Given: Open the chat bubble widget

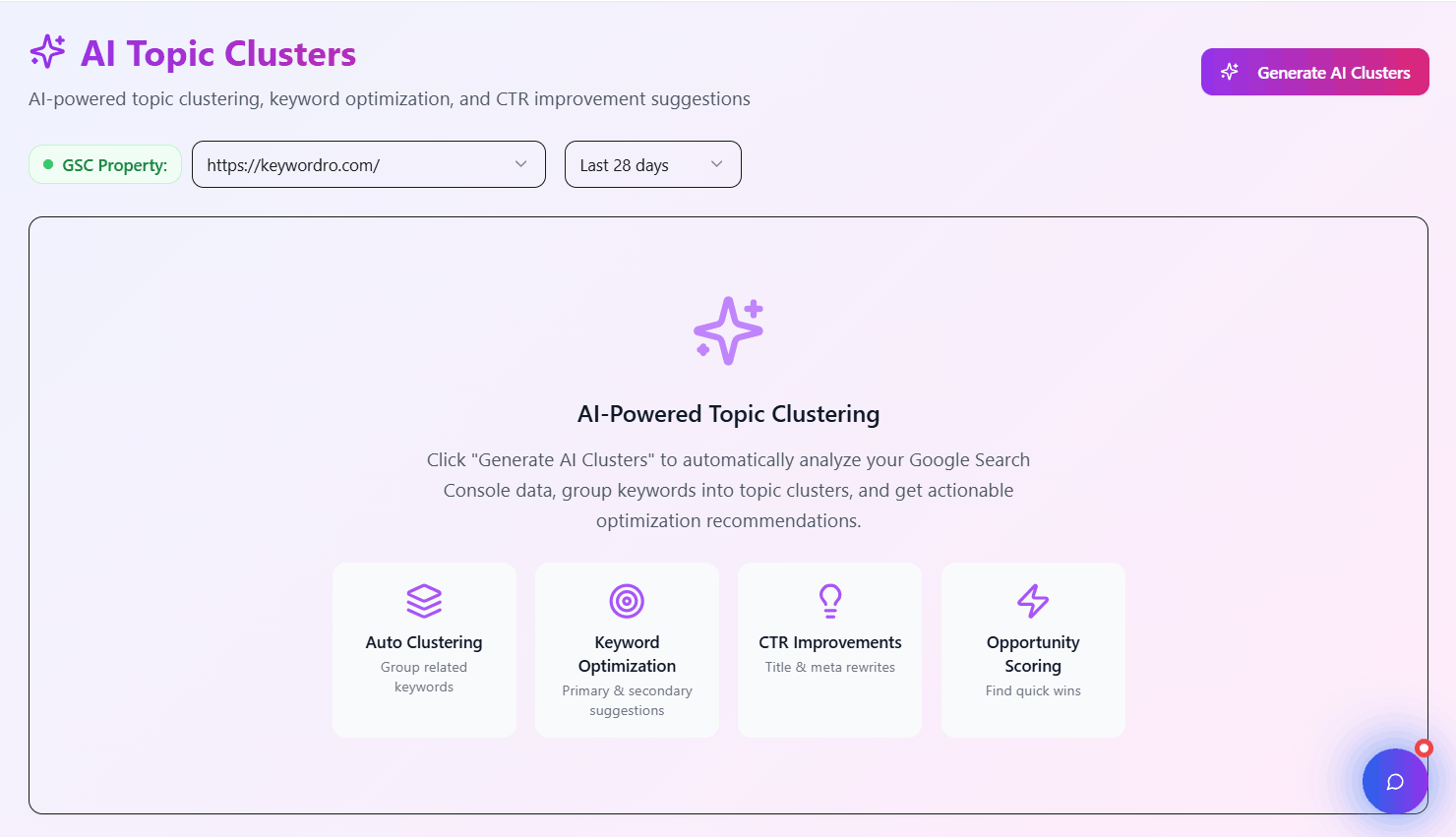Looking at the screenshot, I should coord(1395,781).
